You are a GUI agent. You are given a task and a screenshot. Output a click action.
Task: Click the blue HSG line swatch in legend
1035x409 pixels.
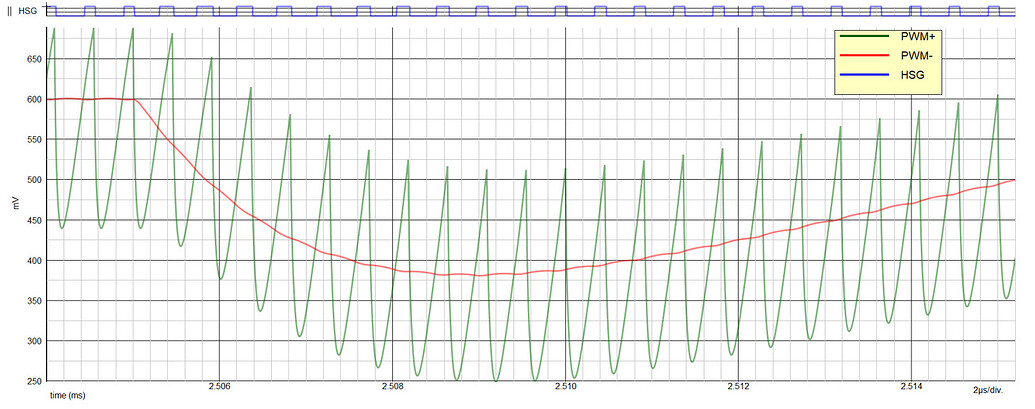(865, 74)
